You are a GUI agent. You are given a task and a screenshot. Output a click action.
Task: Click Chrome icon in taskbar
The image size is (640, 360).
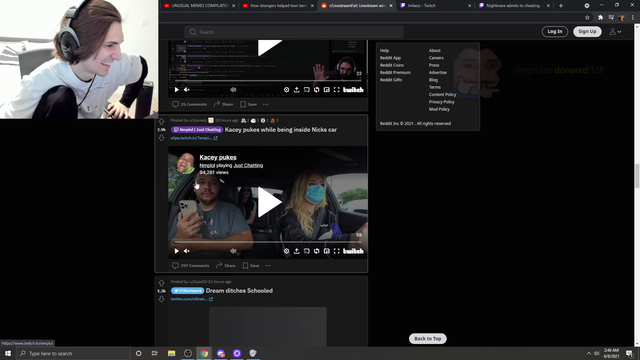point(204,353)
